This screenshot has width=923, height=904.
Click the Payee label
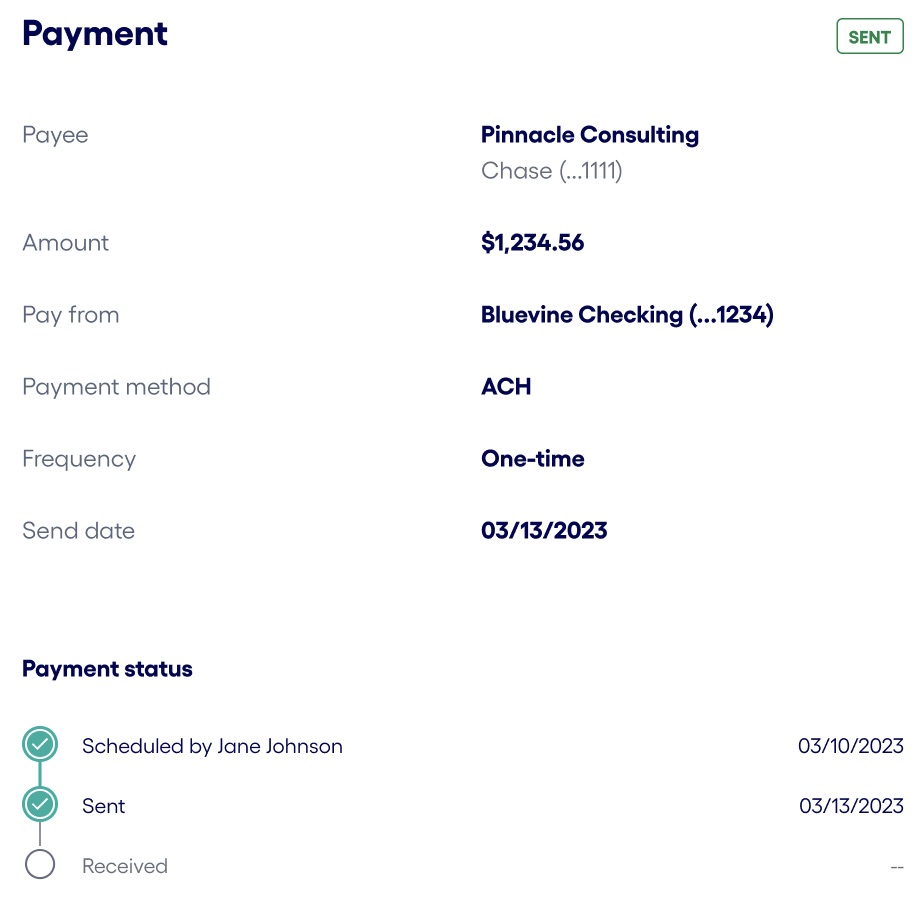55,135
